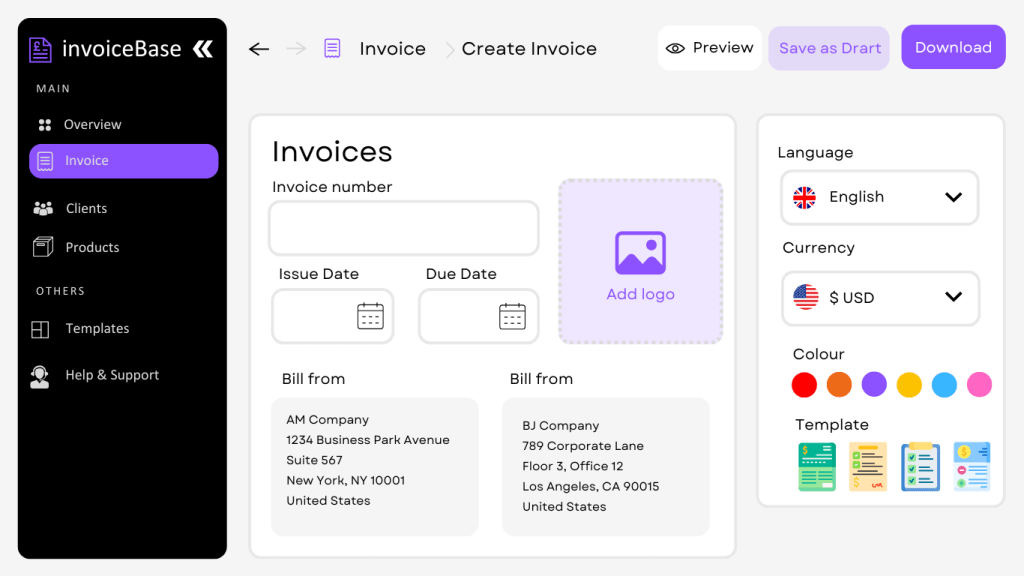
Task: Click the Help & Support headset icon
Action: coord(40,377)
